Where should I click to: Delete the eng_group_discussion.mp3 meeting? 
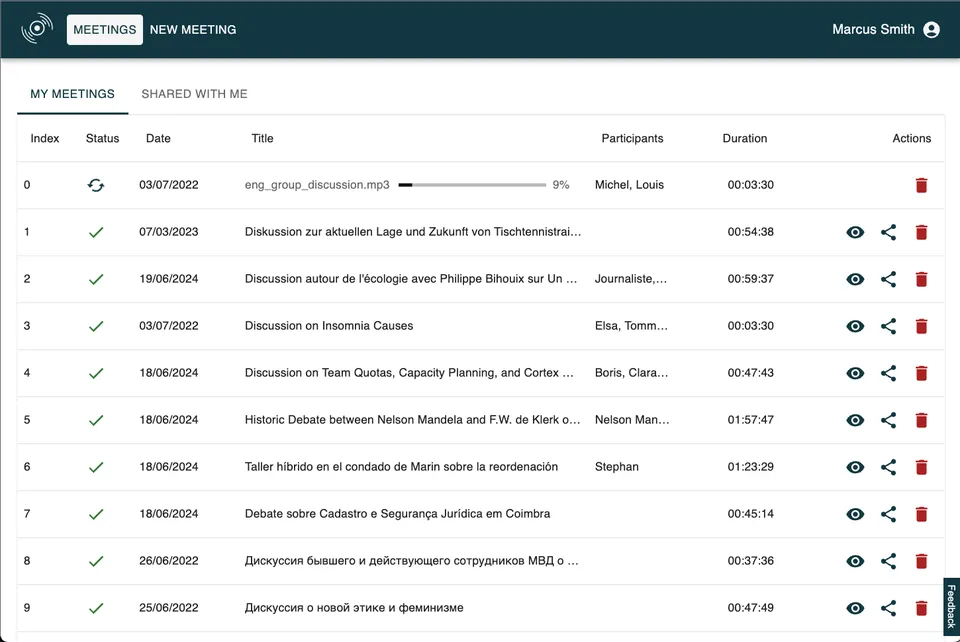[x=921, y=185]
